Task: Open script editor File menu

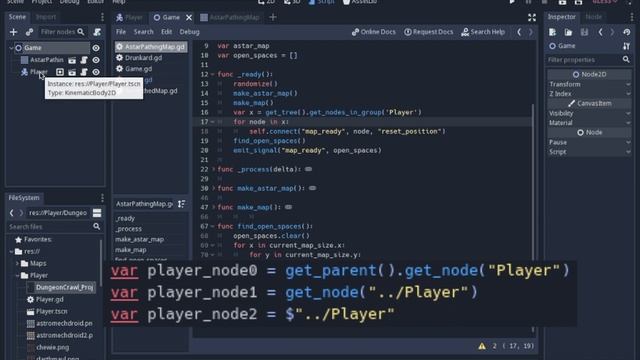Action: [x=121, y=32]
